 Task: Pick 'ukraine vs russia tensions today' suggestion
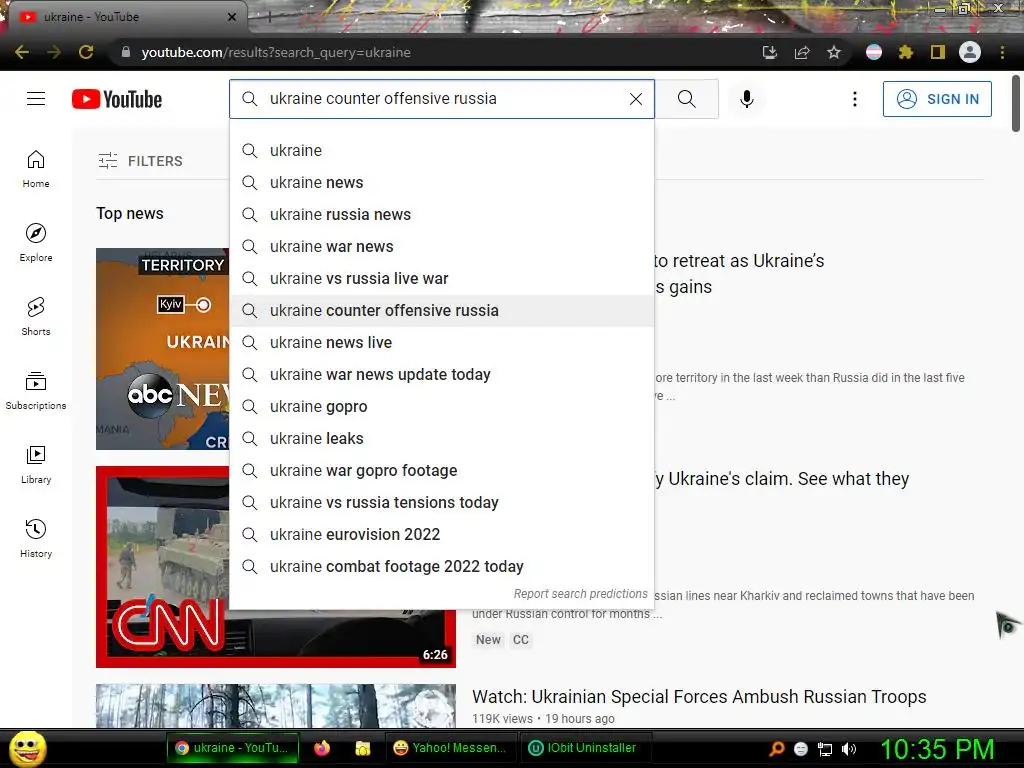pos(442,502)
